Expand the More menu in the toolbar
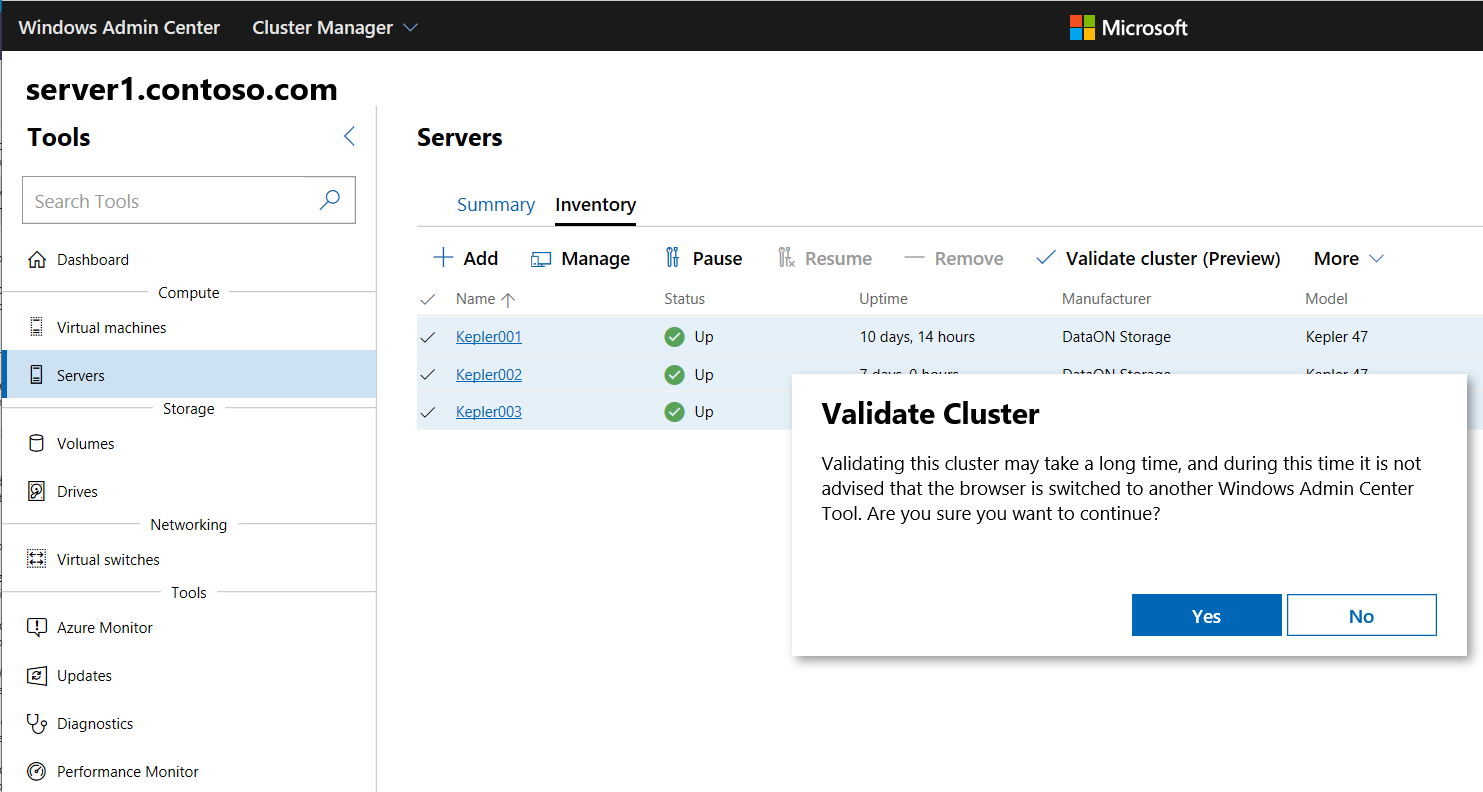The image size is (1483, 792). [x=1345, y=257]
